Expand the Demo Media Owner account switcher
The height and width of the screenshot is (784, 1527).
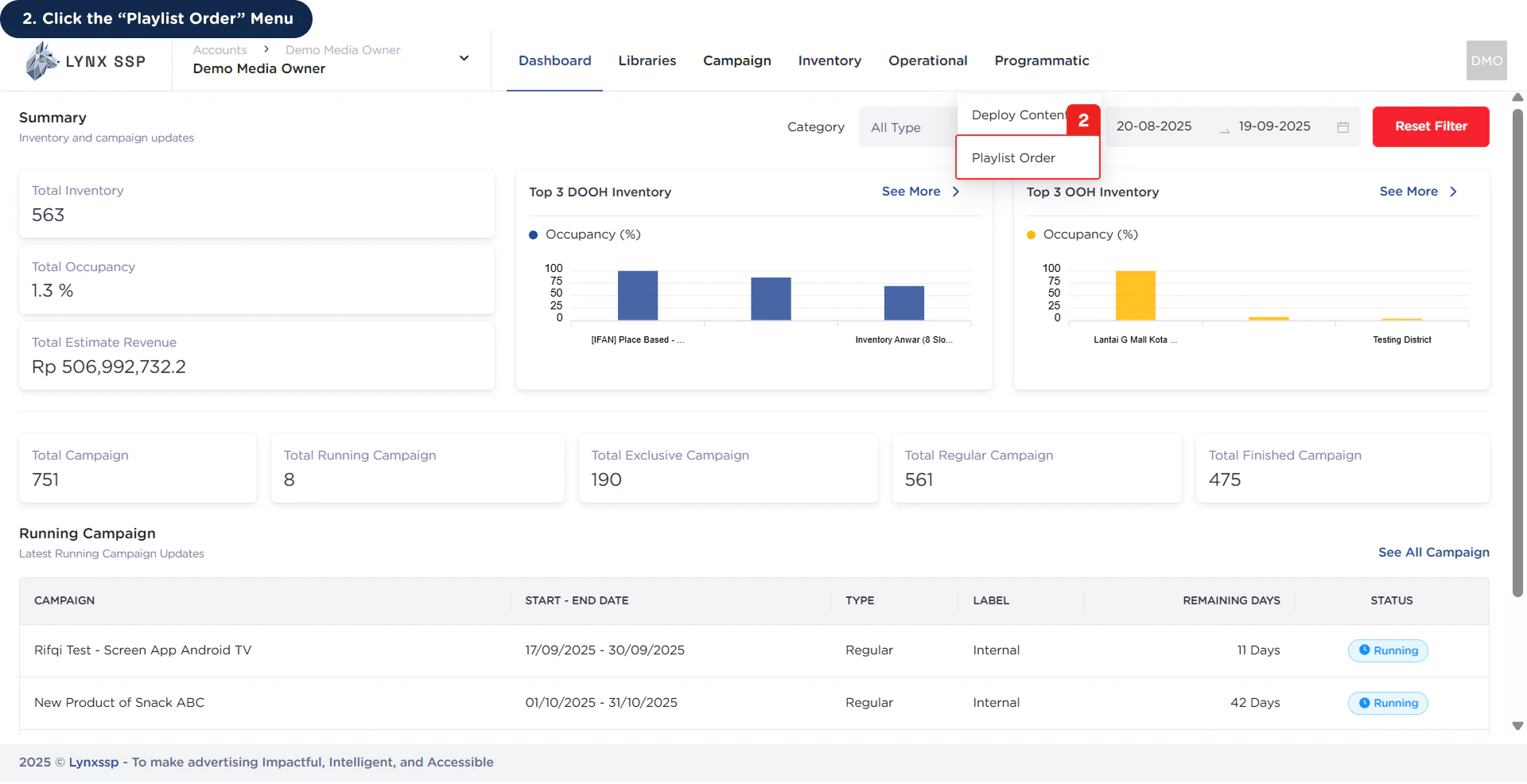coord(464,58)
